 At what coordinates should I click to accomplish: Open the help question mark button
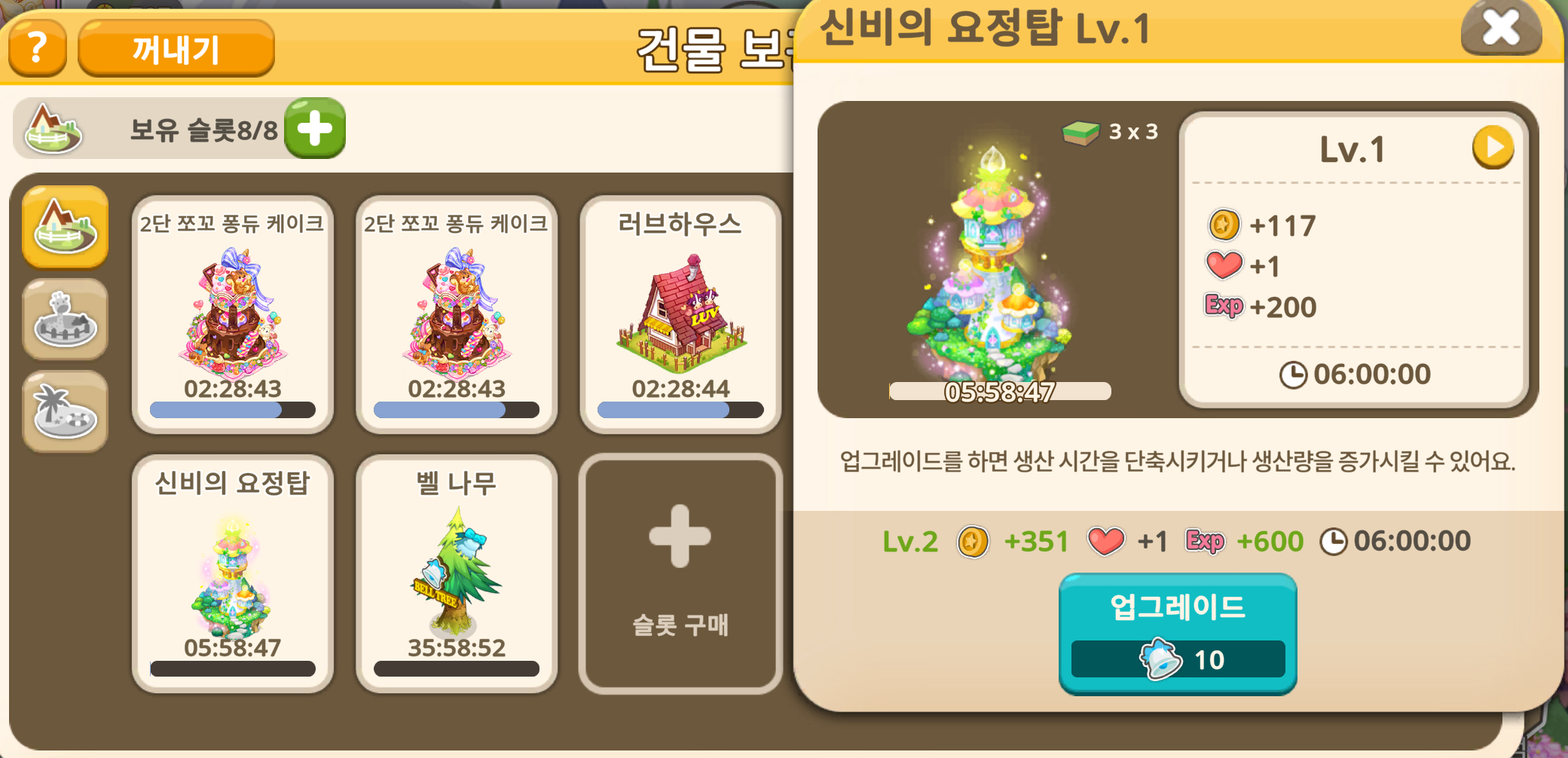click(37, 48)
